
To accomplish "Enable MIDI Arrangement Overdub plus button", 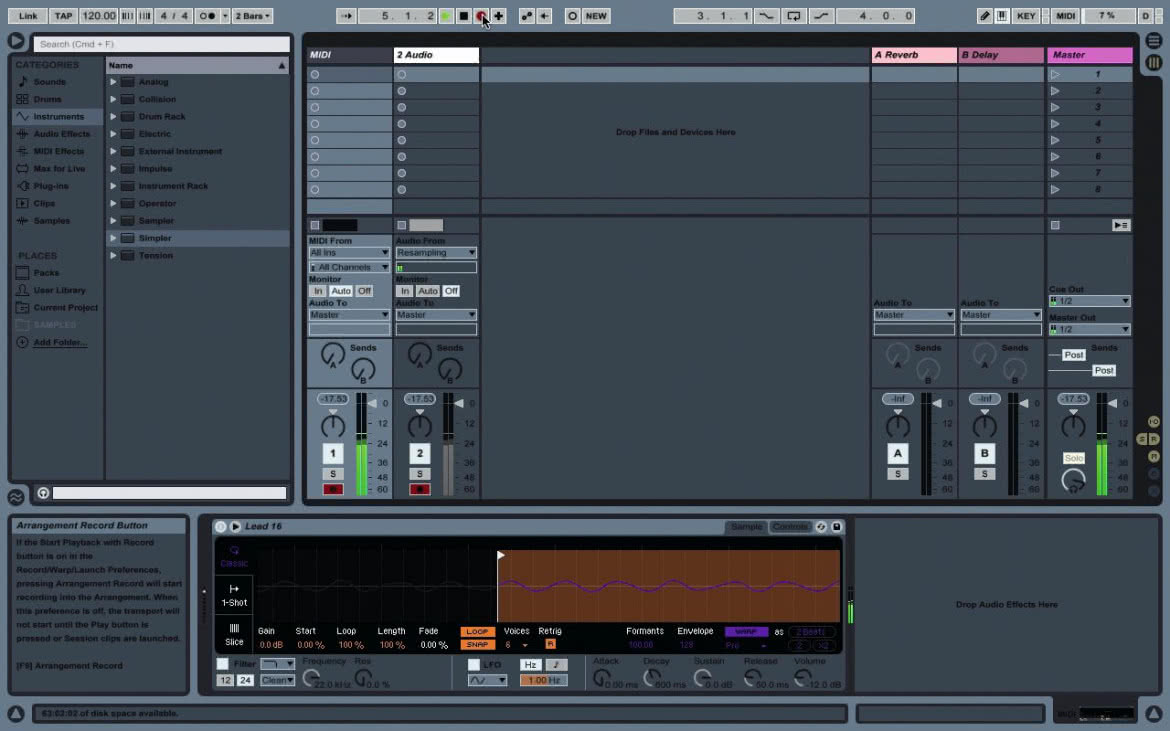I will pos(498,16).
